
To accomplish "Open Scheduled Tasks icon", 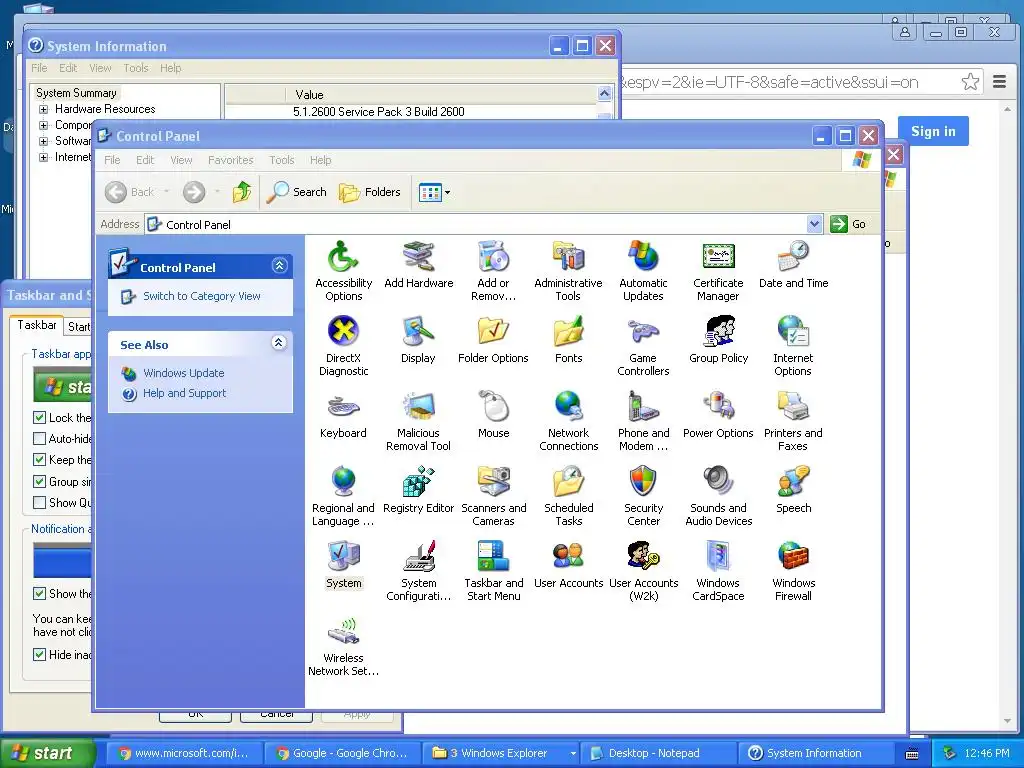I will [x=568, y=496].
